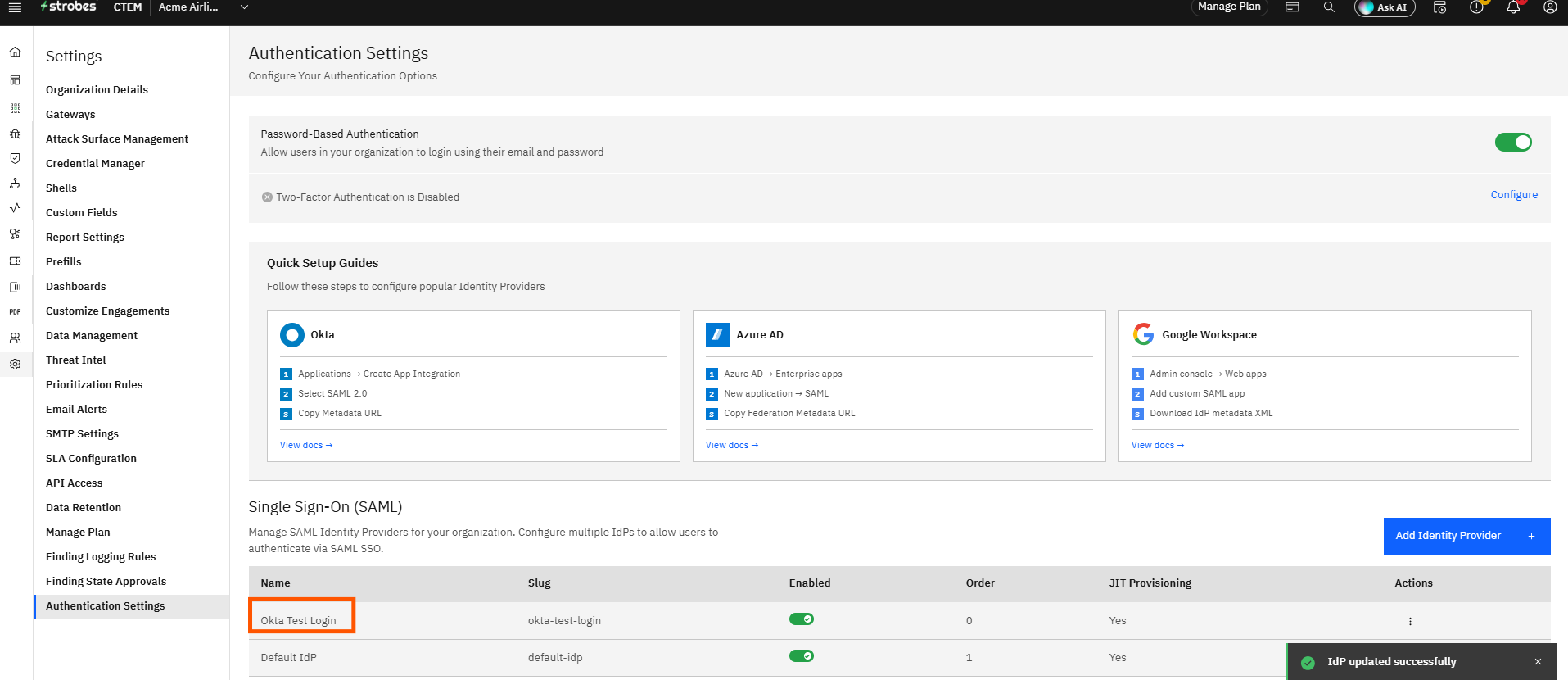Click Configure for Two-Factor Authentication
Screen dimensions: 1568x680
(x=1514, y=195)
